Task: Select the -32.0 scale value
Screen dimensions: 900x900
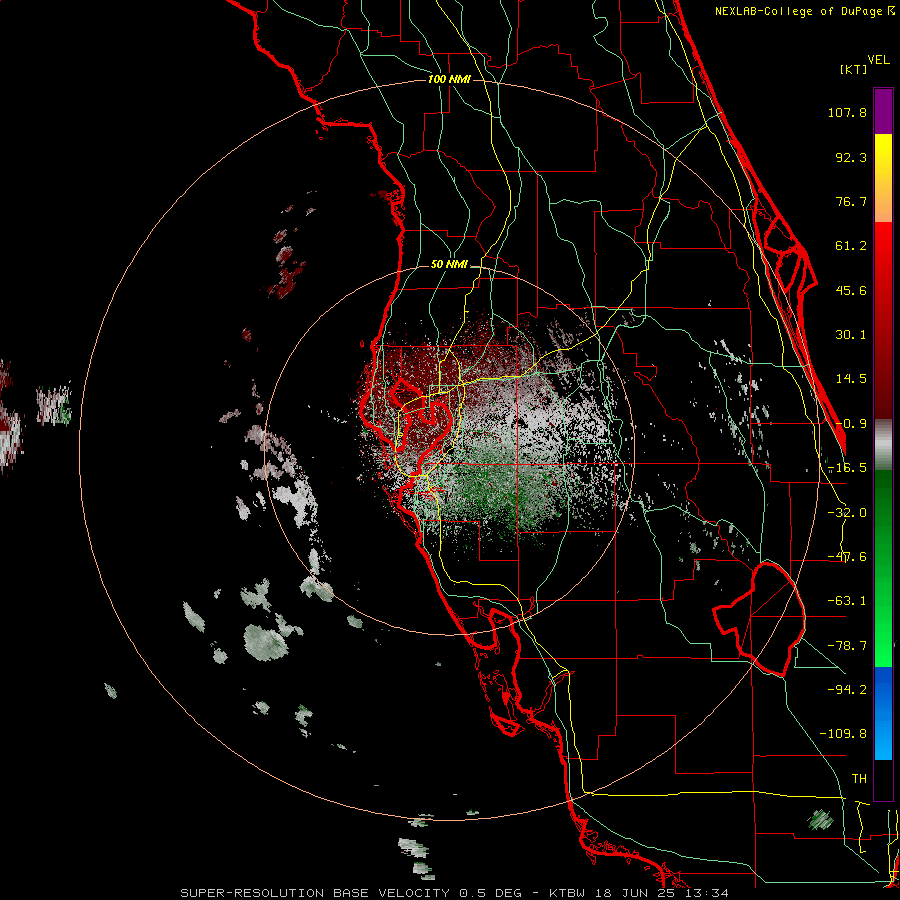Action: click(x=847, y=513)
